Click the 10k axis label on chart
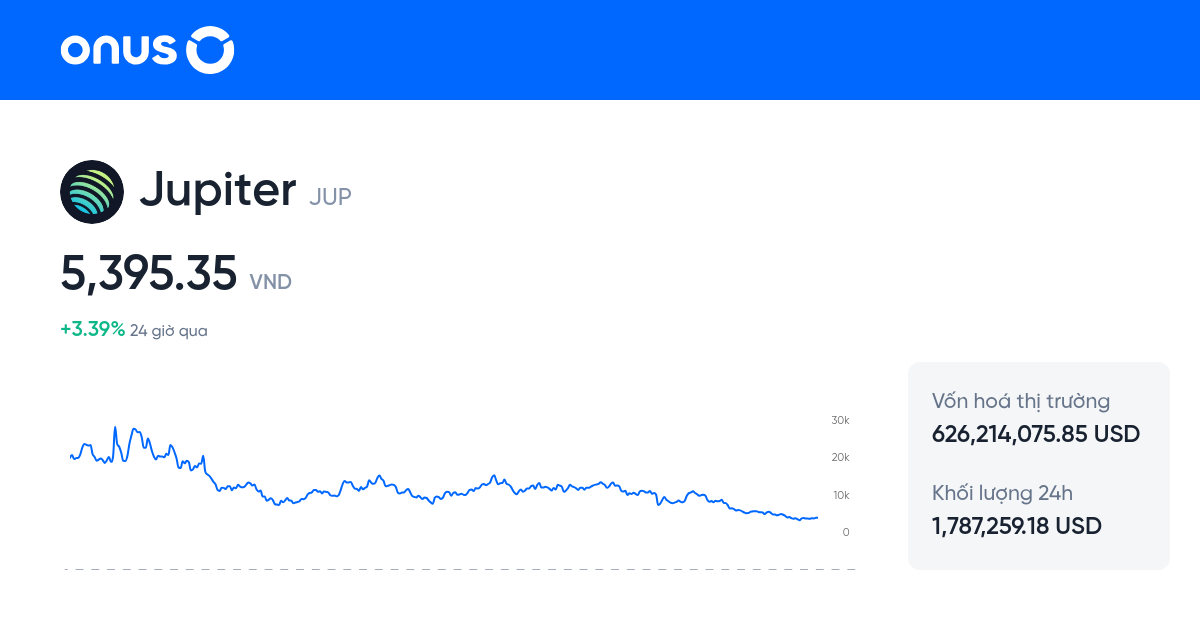 click(840, 495)
